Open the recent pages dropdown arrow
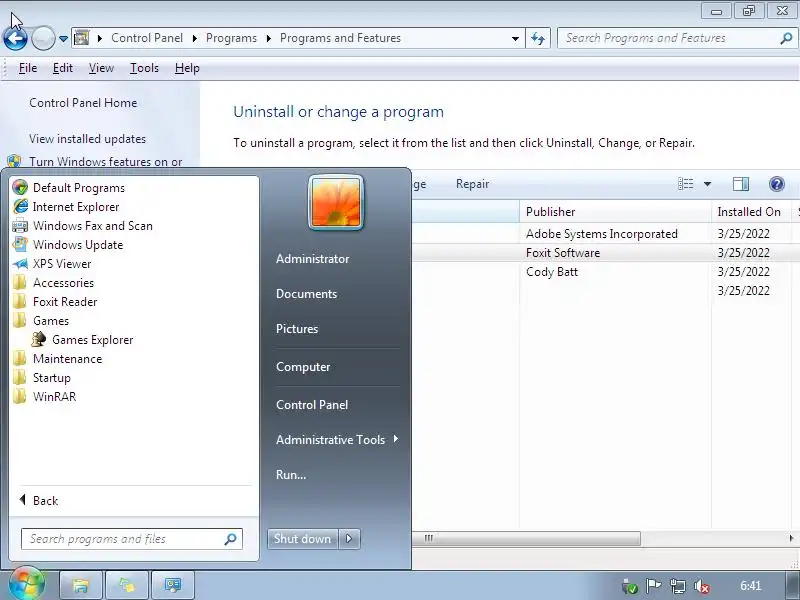 [x=63, y=39]
